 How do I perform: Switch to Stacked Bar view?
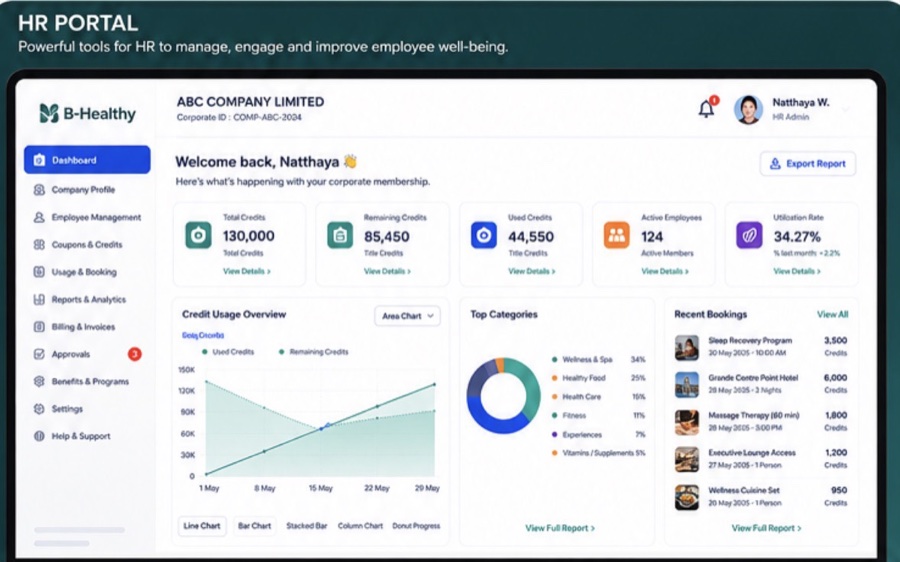(307, 526)
